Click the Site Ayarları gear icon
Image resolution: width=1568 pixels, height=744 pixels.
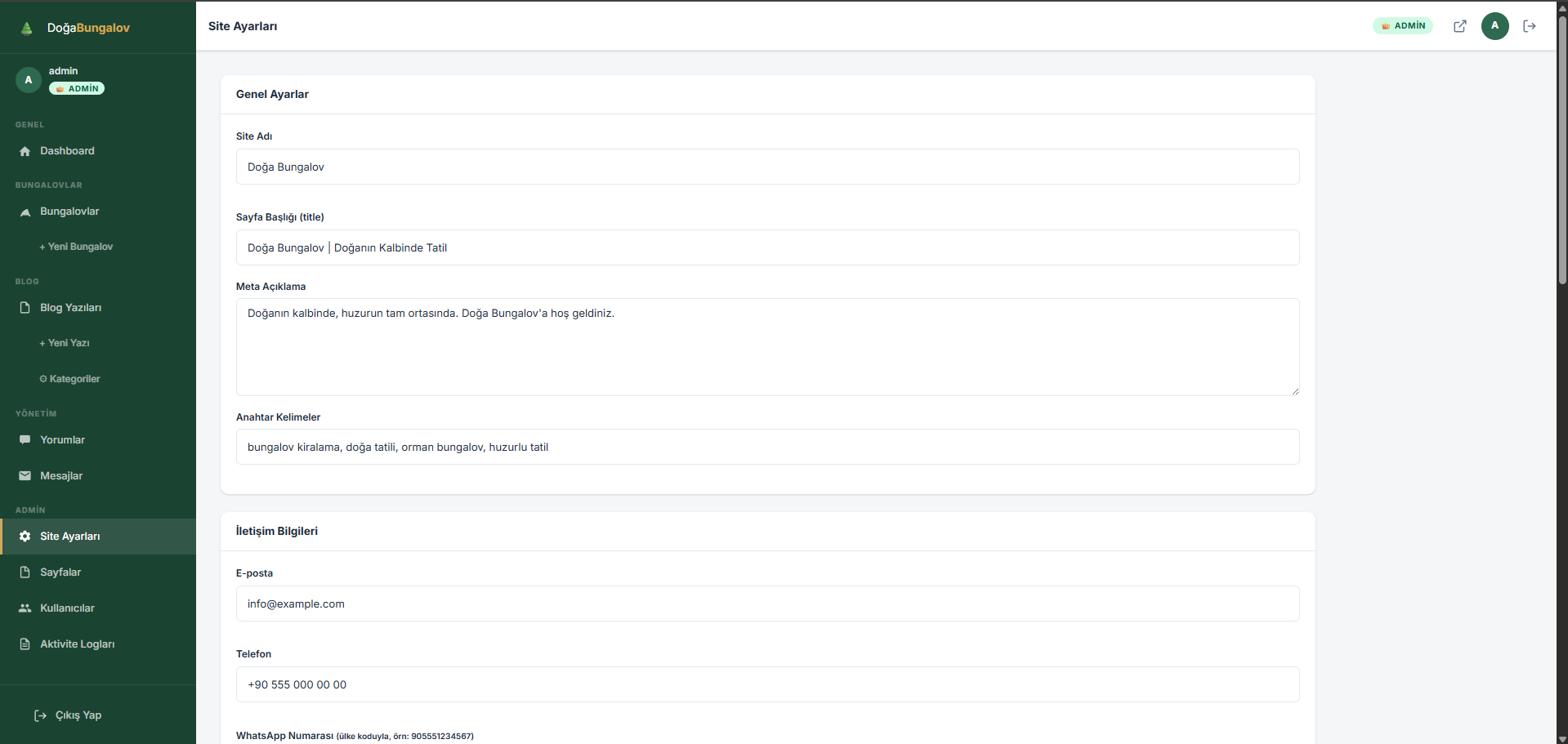[25, 537]
